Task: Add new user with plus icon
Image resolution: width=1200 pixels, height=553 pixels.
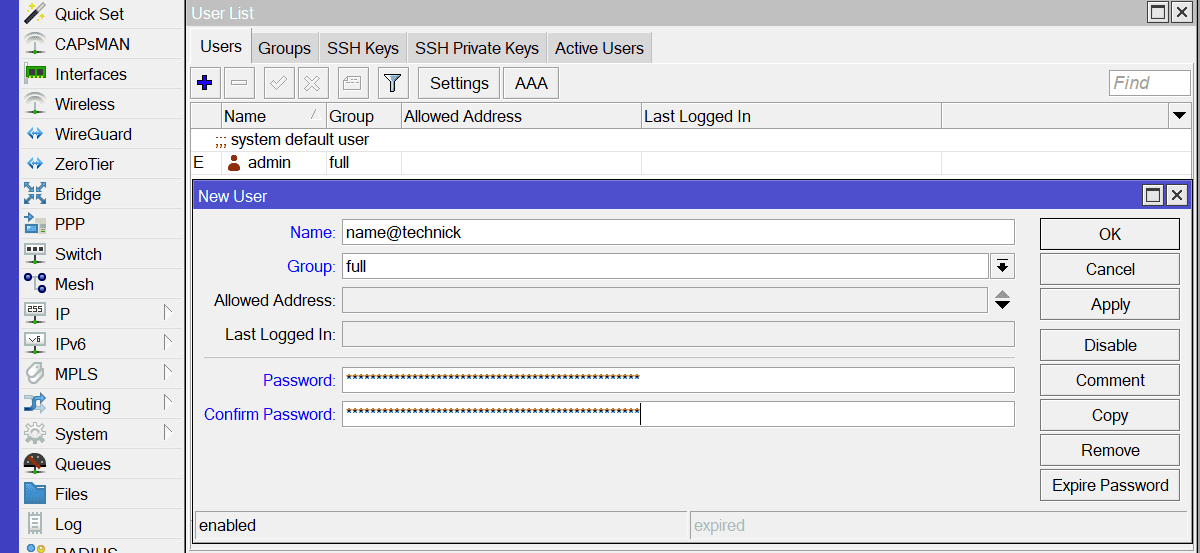Action: pyautogui.click(x=205, y=83)
